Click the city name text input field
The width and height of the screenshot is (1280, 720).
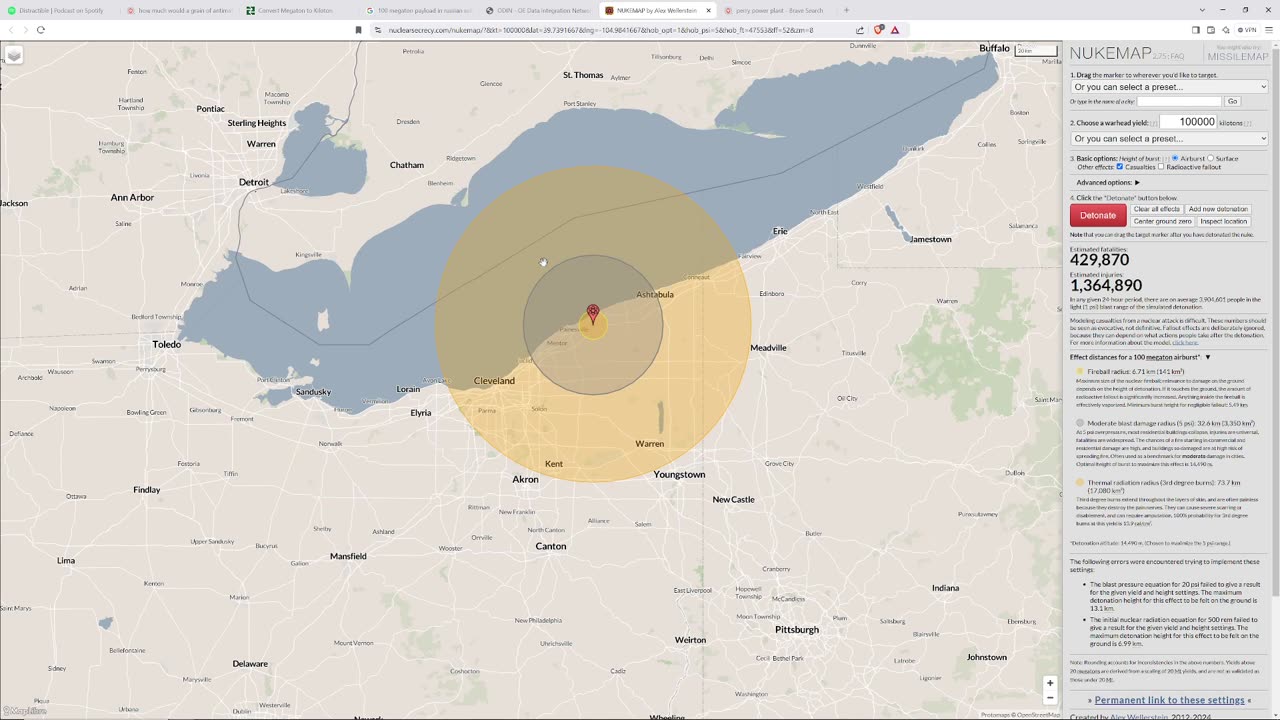click(x=1179, y=101)
